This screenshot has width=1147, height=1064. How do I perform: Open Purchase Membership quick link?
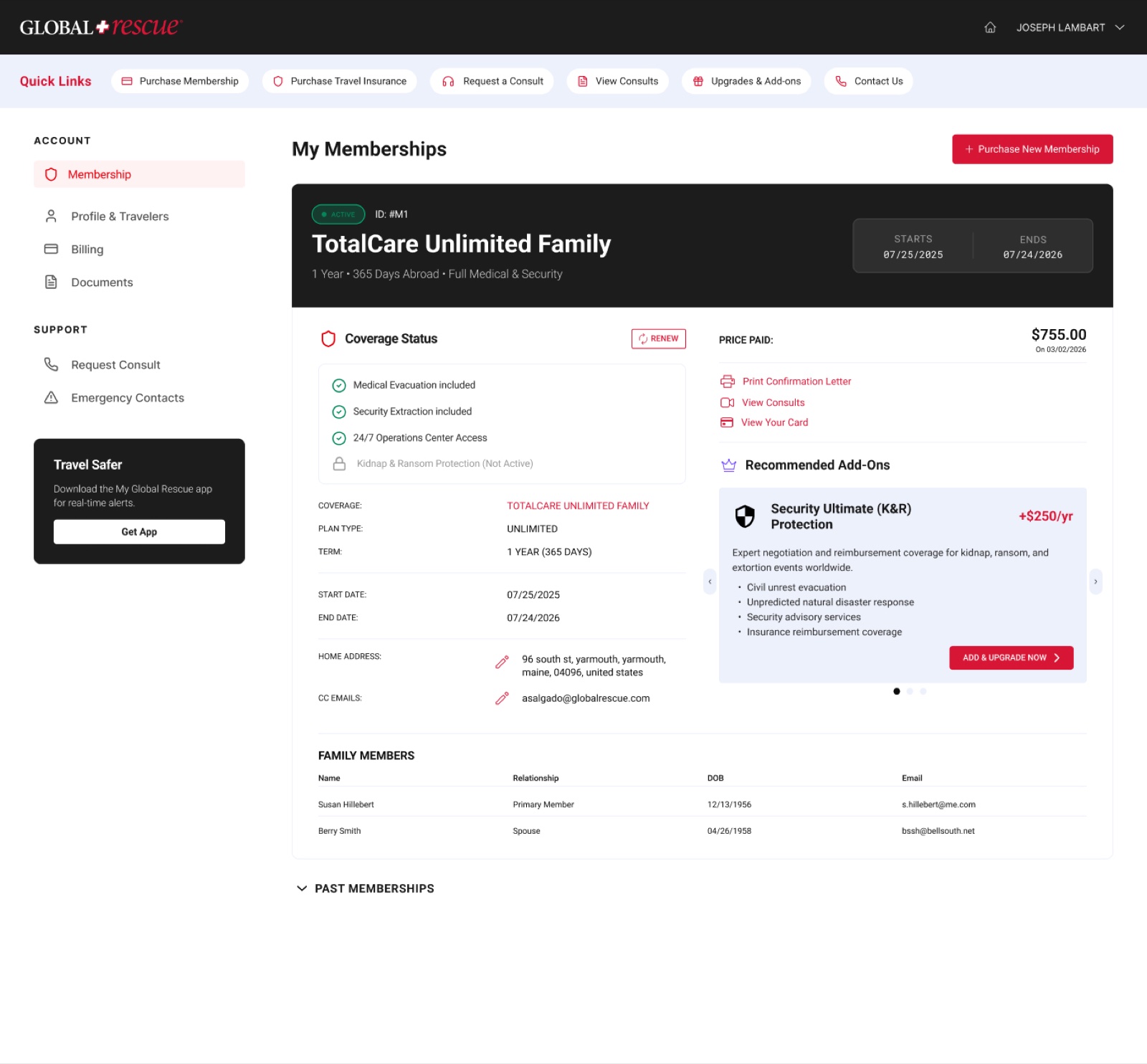pyautogui.click(x=180, y=81)
